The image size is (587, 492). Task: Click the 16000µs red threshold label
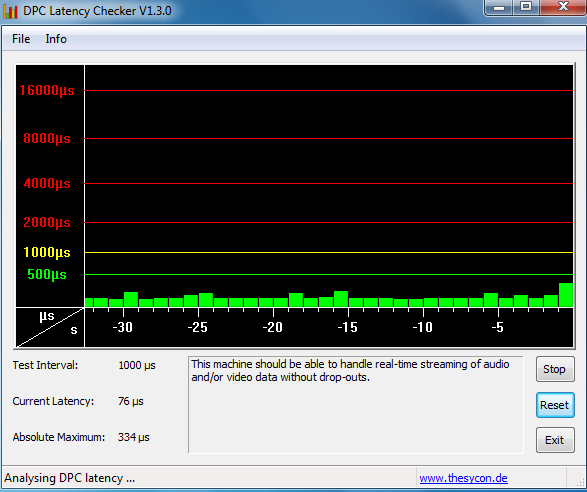[x=47, y=90]
